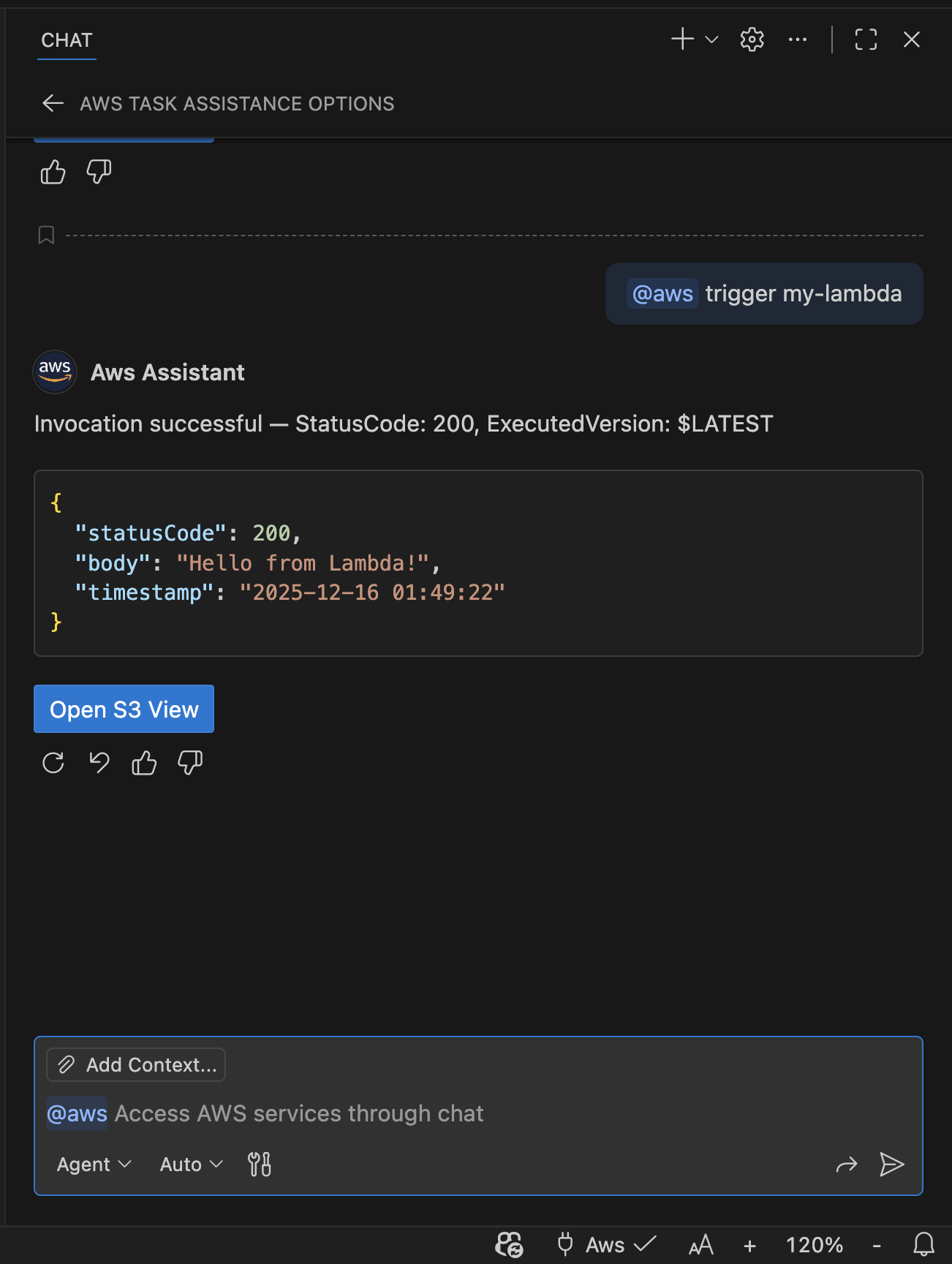Close the chat panel
This screenshot has height=1264, width=952.
point(911,39)
